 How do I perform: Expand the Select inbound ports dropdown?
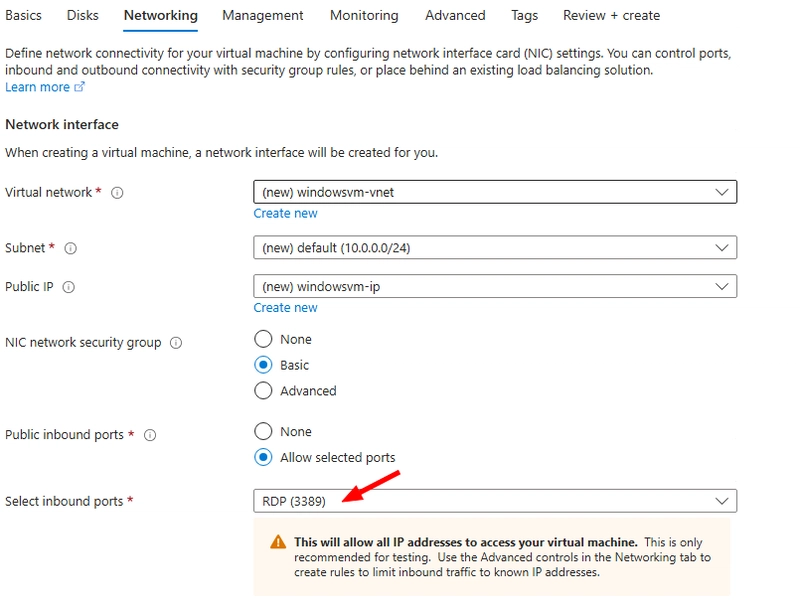click(495, 501)
